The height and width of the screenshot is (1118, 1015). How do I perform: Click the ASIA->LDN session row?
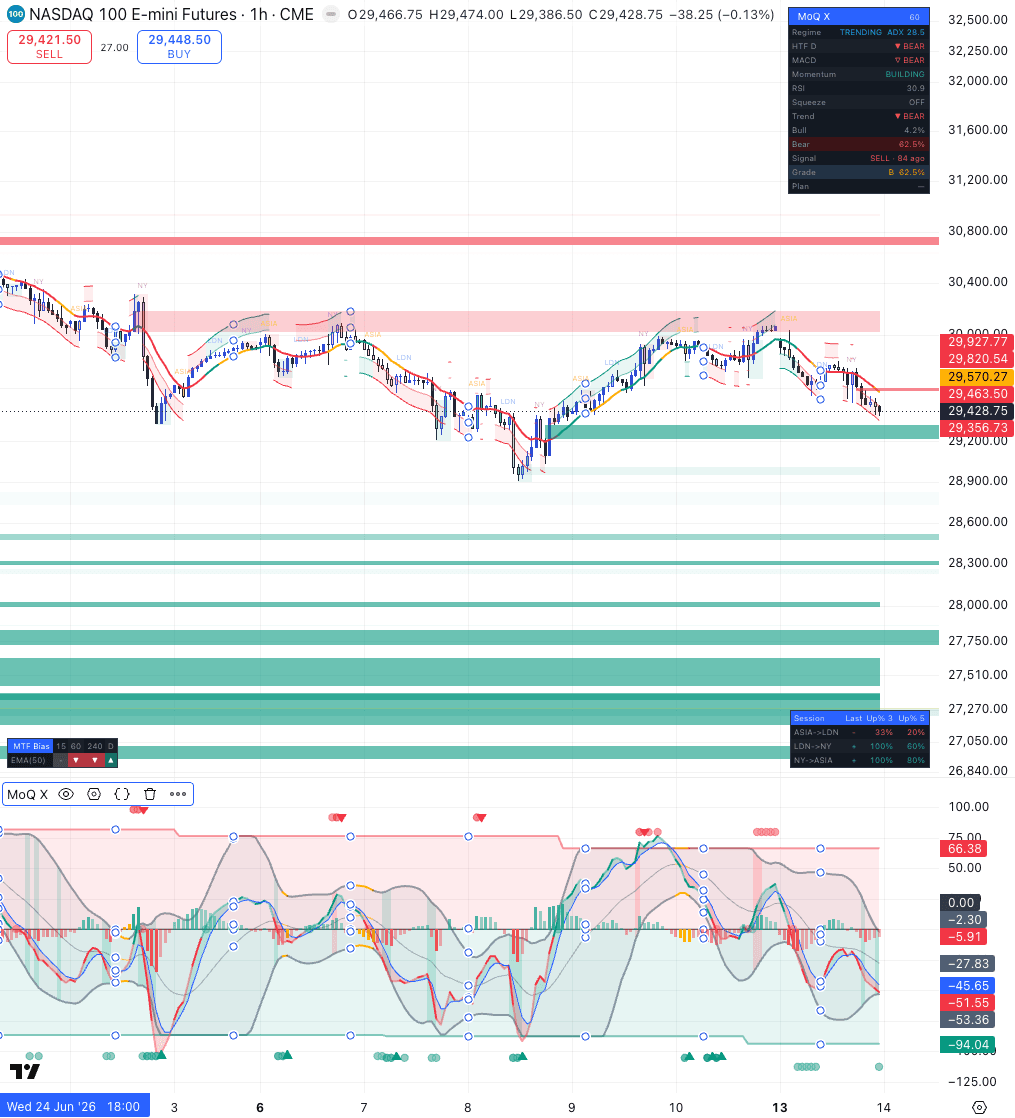click(x=860, y=732)
